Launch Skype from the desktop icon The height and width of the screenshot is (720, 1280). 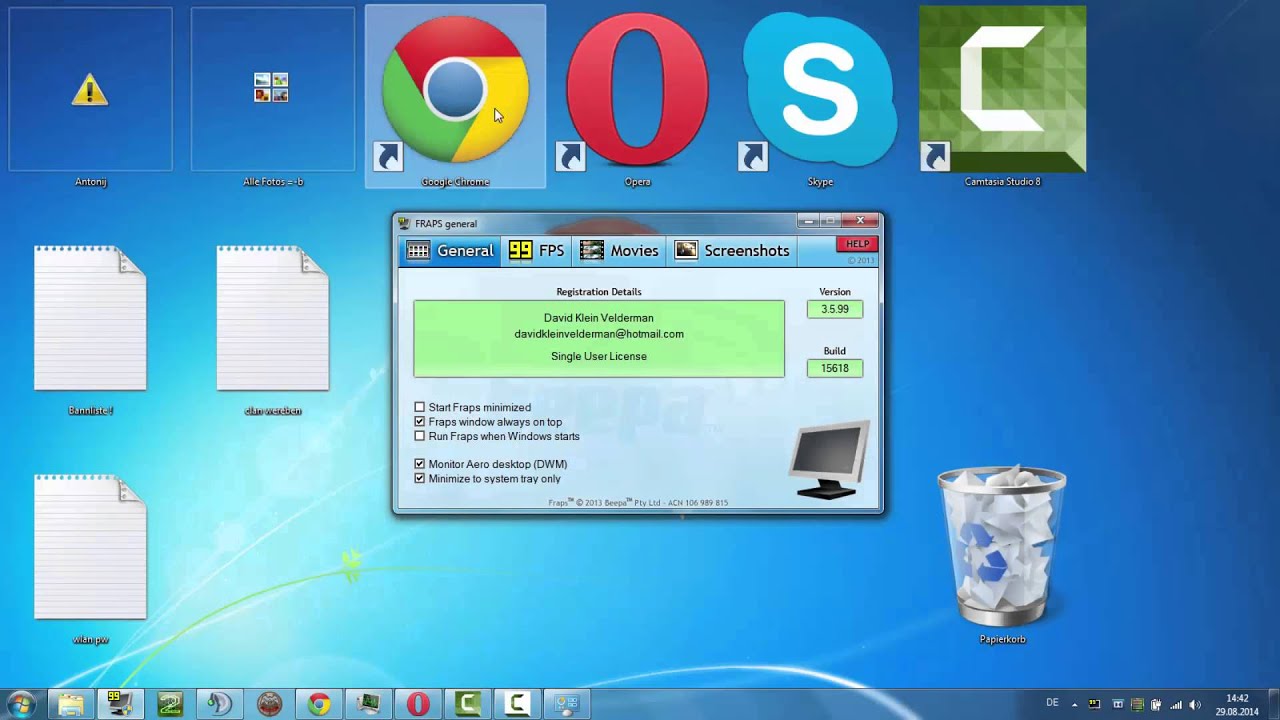(x=820, y=96)
